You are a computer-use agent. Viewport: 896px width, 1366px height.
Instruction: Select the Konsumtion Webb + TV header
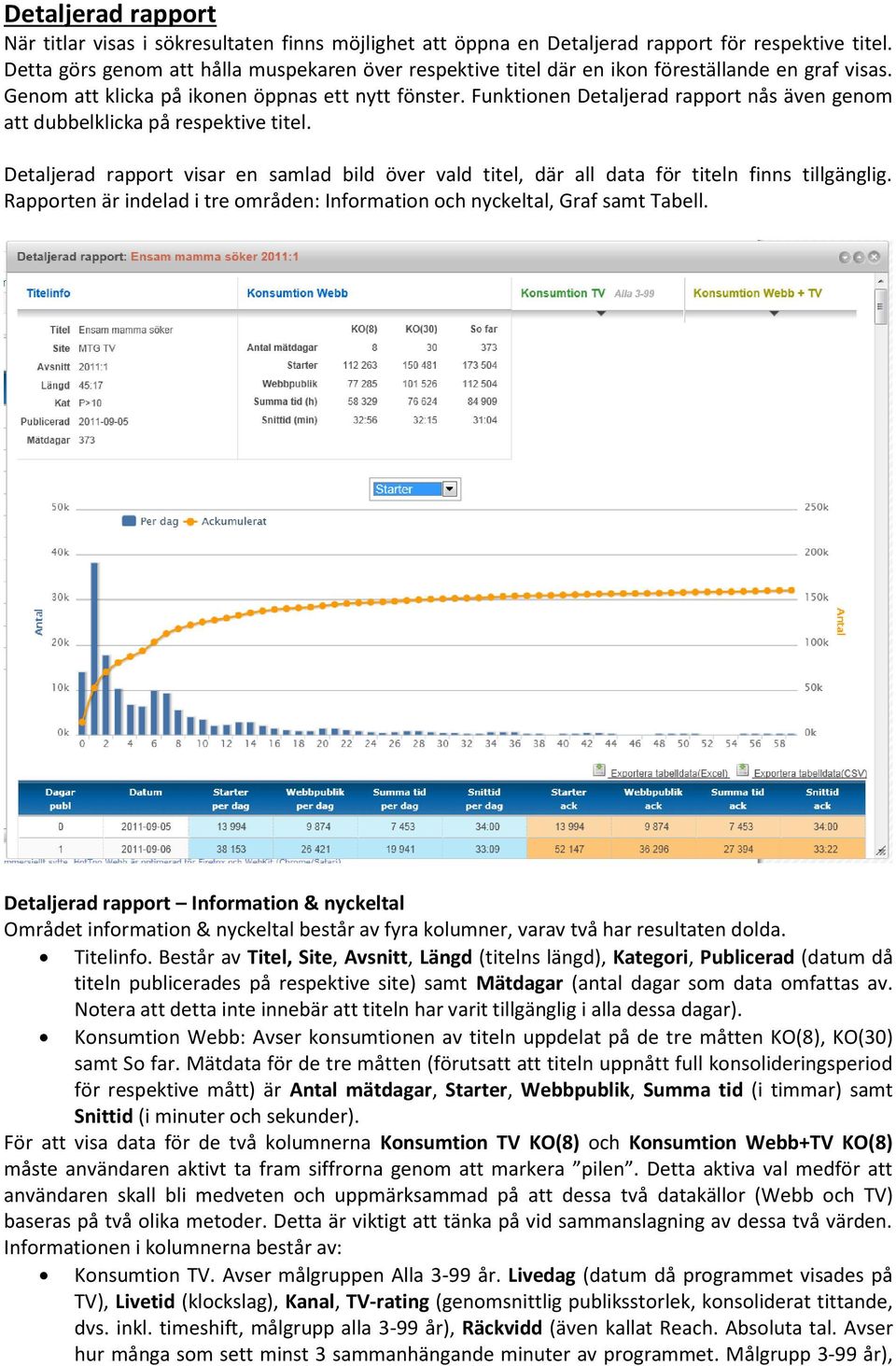(x=758, y=293)
